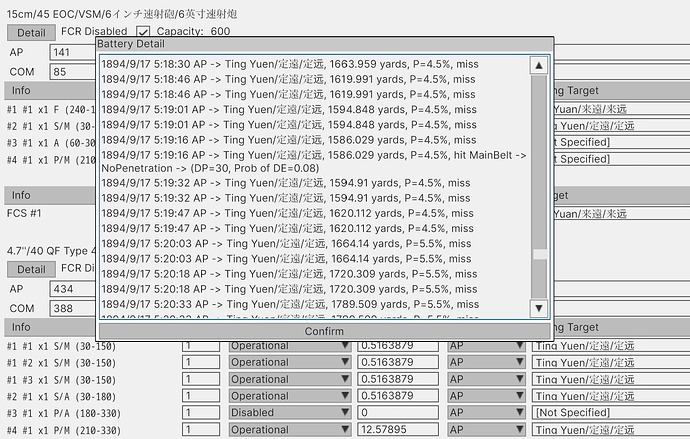Expand AP shell type dropdown for S/A (30-180) gun
690x439 pixels.
click(487, 396)
